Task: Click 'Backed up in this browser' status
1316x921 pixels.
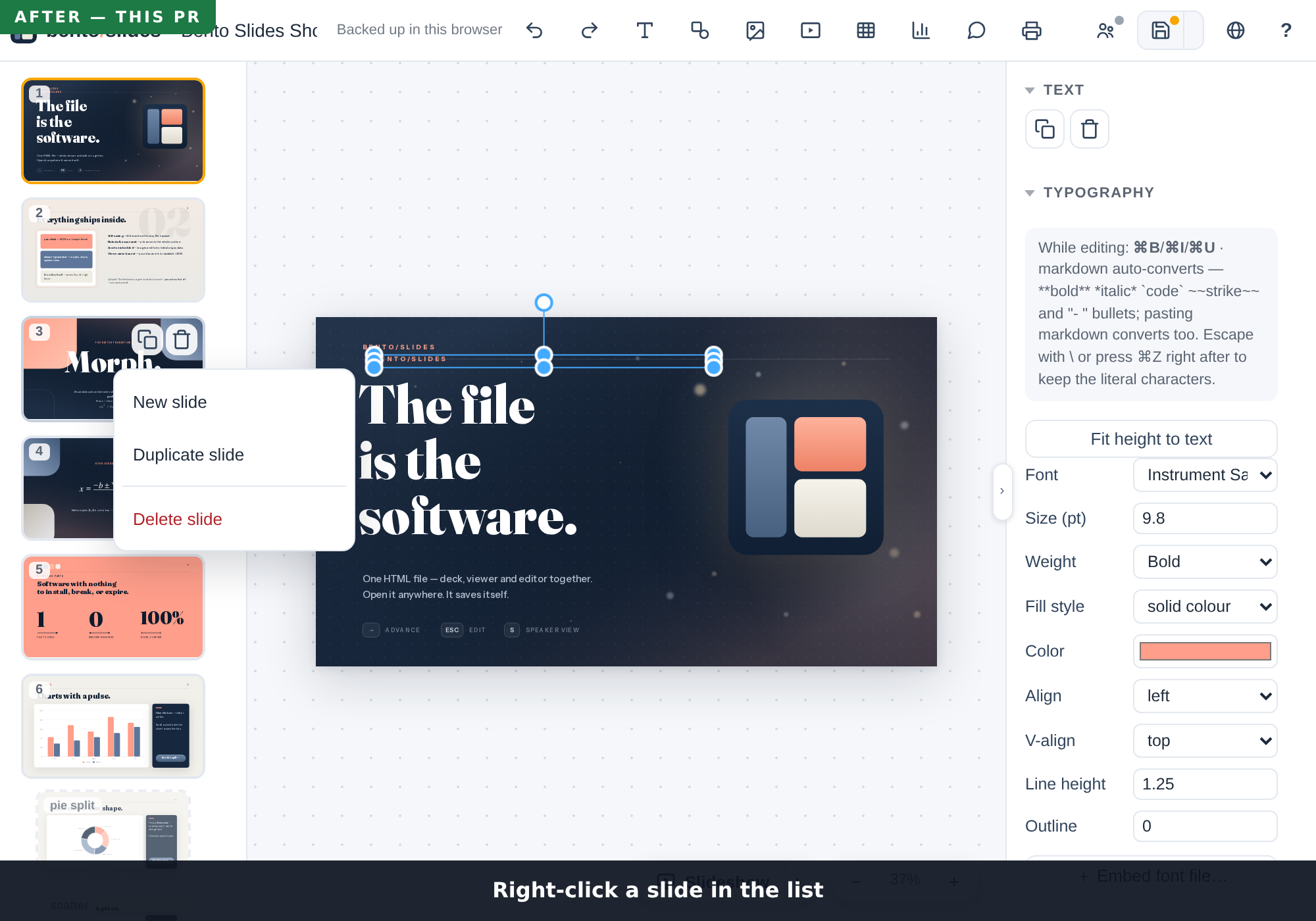Action: [419, 30]
